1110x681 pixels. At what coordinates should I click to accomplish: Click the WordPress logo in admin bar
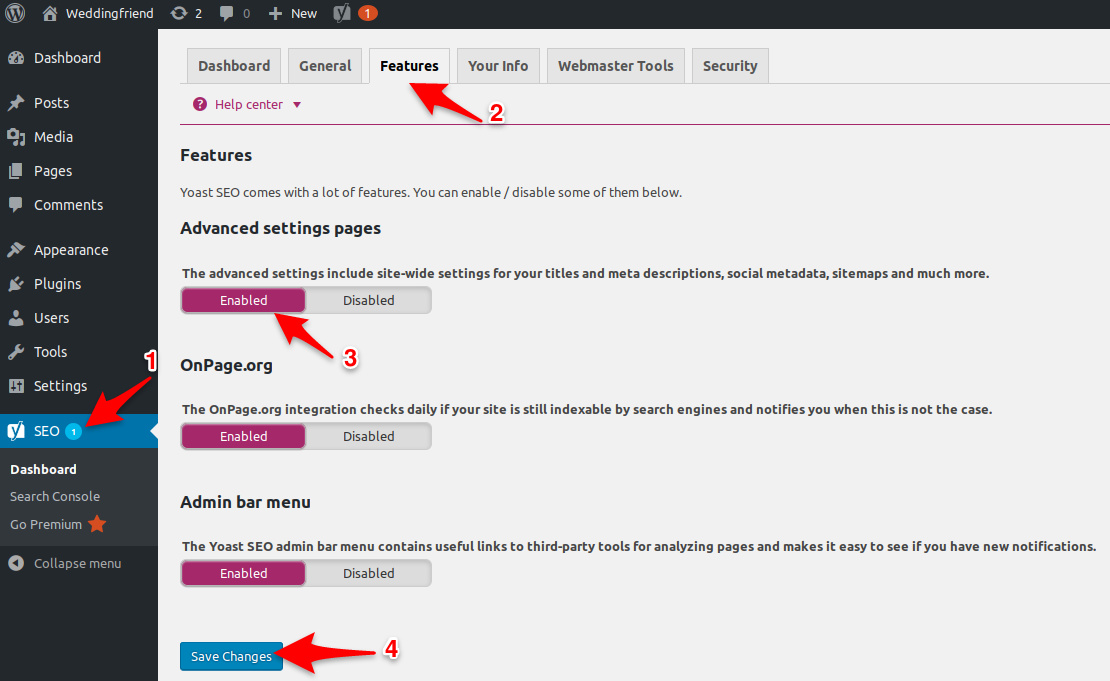click(15, 13)
